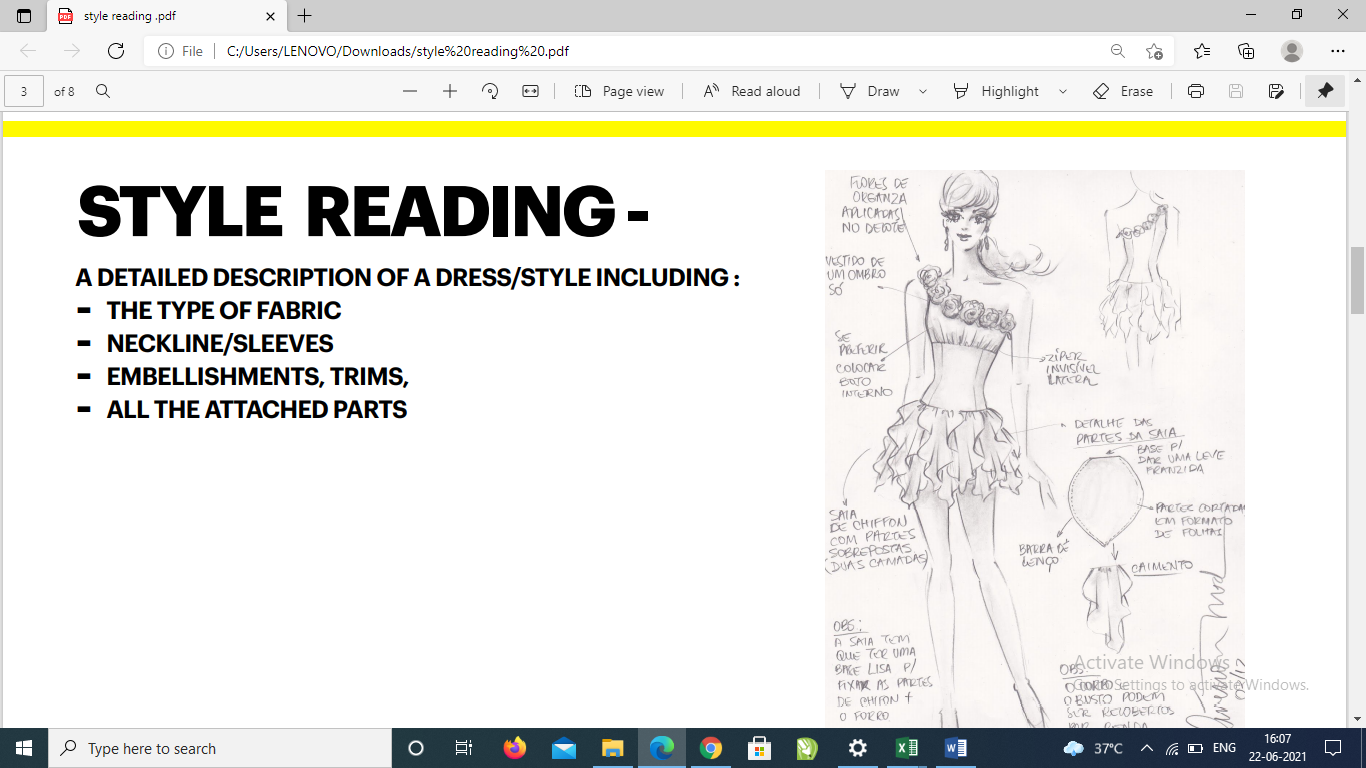
Task: Click the Fit to width icon
Action: (530, 91)
